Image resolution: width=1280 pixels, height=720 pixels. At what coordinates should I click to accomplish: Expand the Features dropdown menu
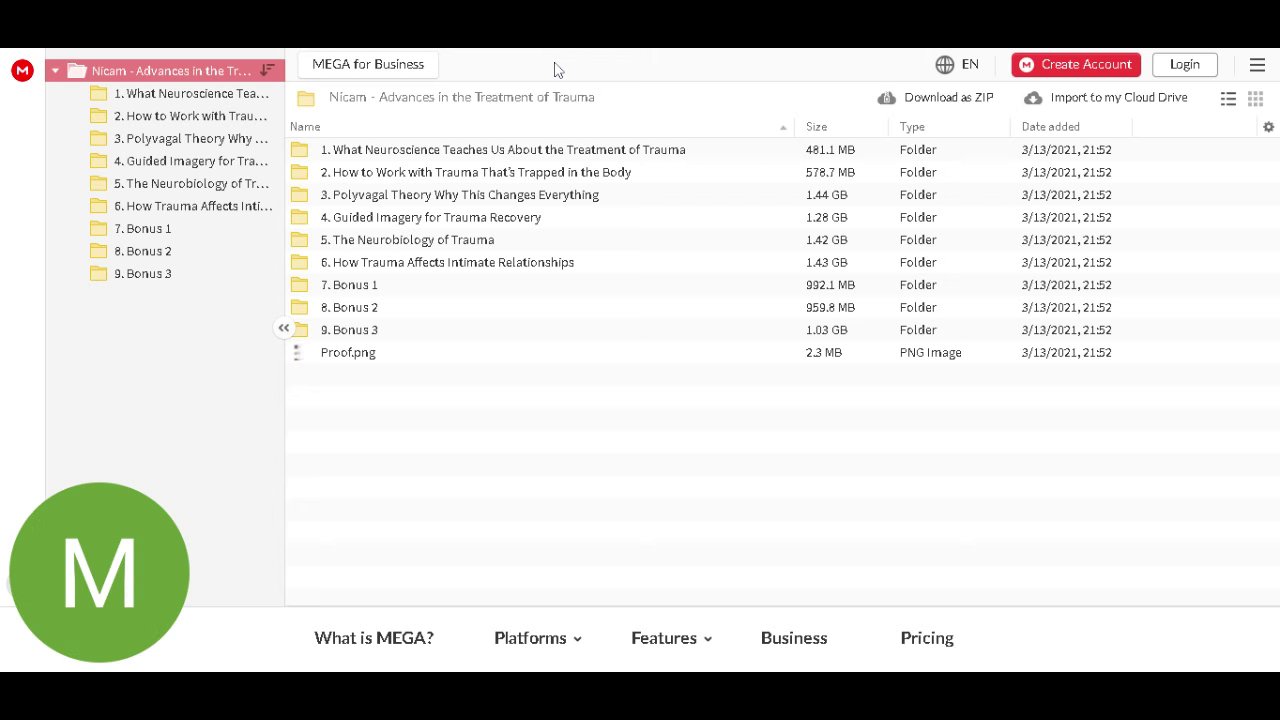tap(671, 638)
